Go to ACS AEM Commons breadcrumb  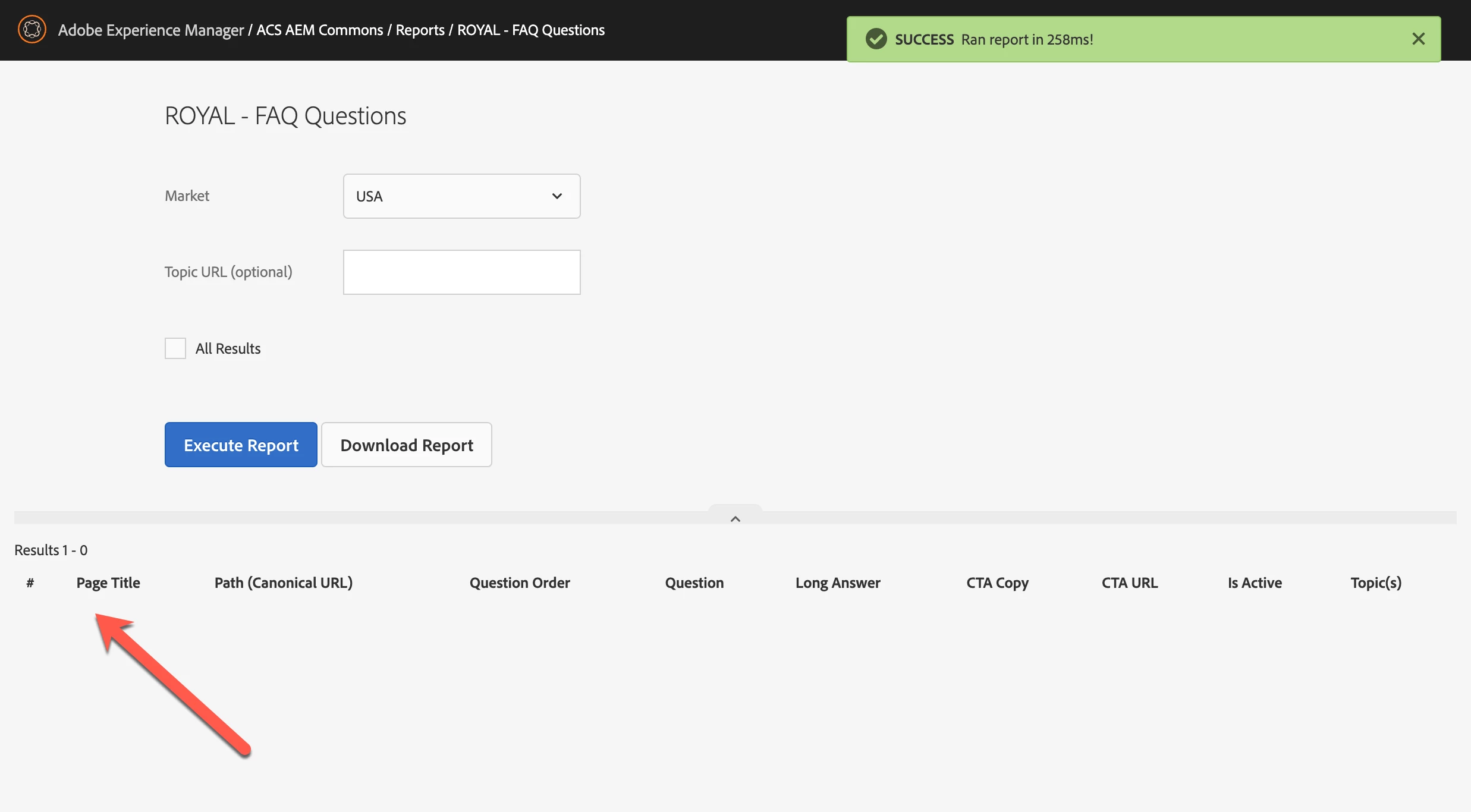click(319, 30)
